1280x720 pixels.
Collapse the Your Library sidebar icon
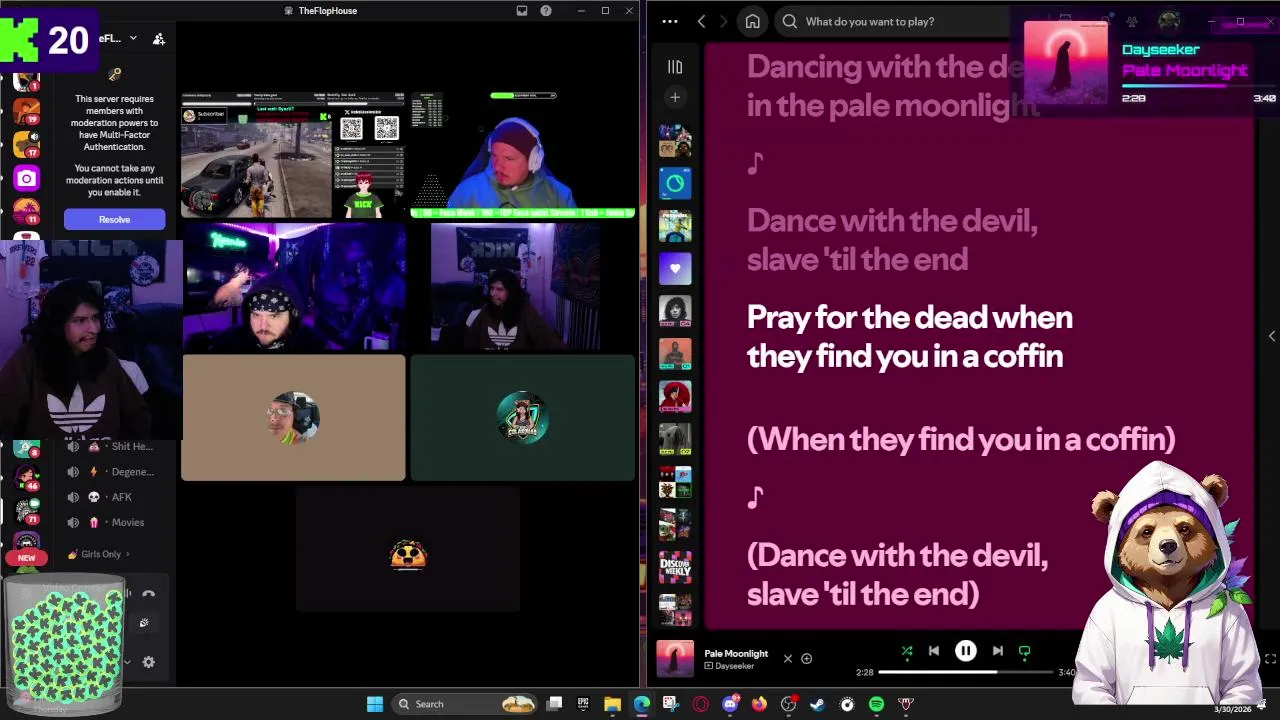(x=675, y=67)
